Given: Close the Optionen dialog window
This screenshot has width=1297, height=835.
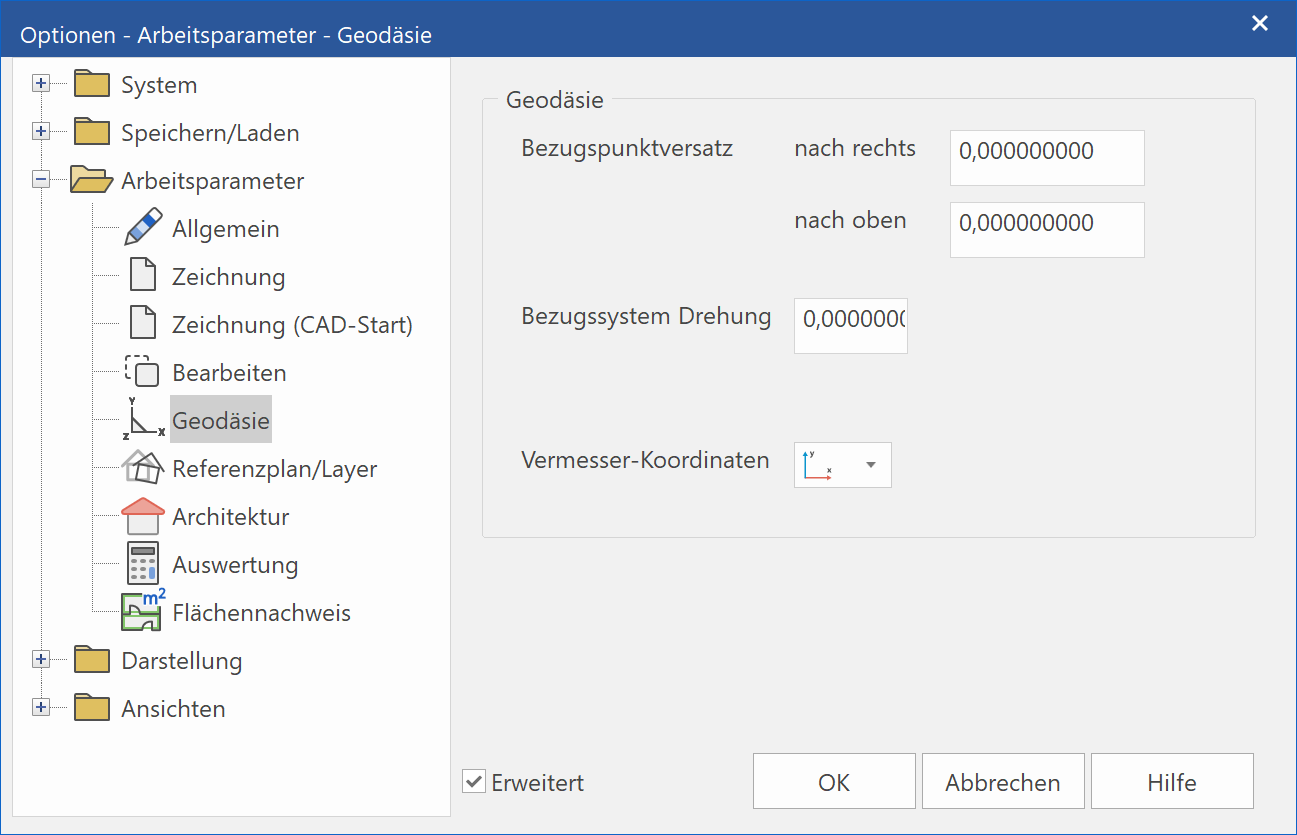Looking at the screenshot, I should [x=1260, y=23].
